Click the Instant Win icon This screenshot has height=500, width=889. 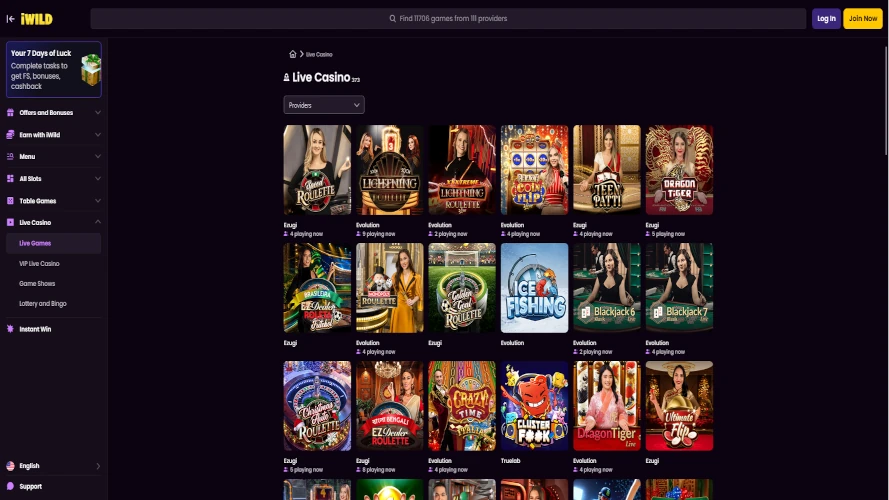pyautogui.click(x=10, y=329)
